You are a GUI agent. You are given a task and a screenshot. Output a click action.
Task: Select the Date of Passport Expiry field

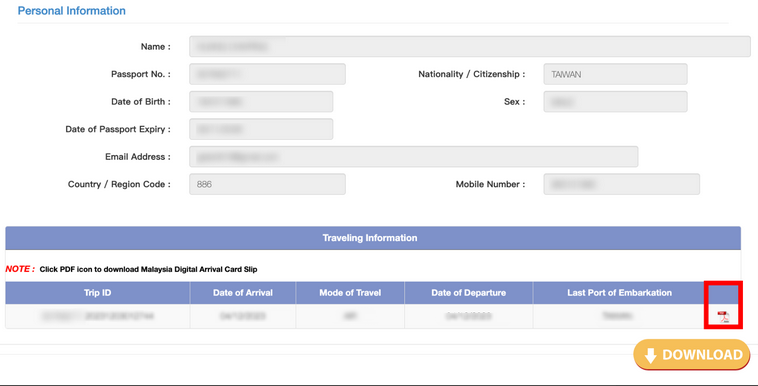pyautogui.click(x=261, y=129)
